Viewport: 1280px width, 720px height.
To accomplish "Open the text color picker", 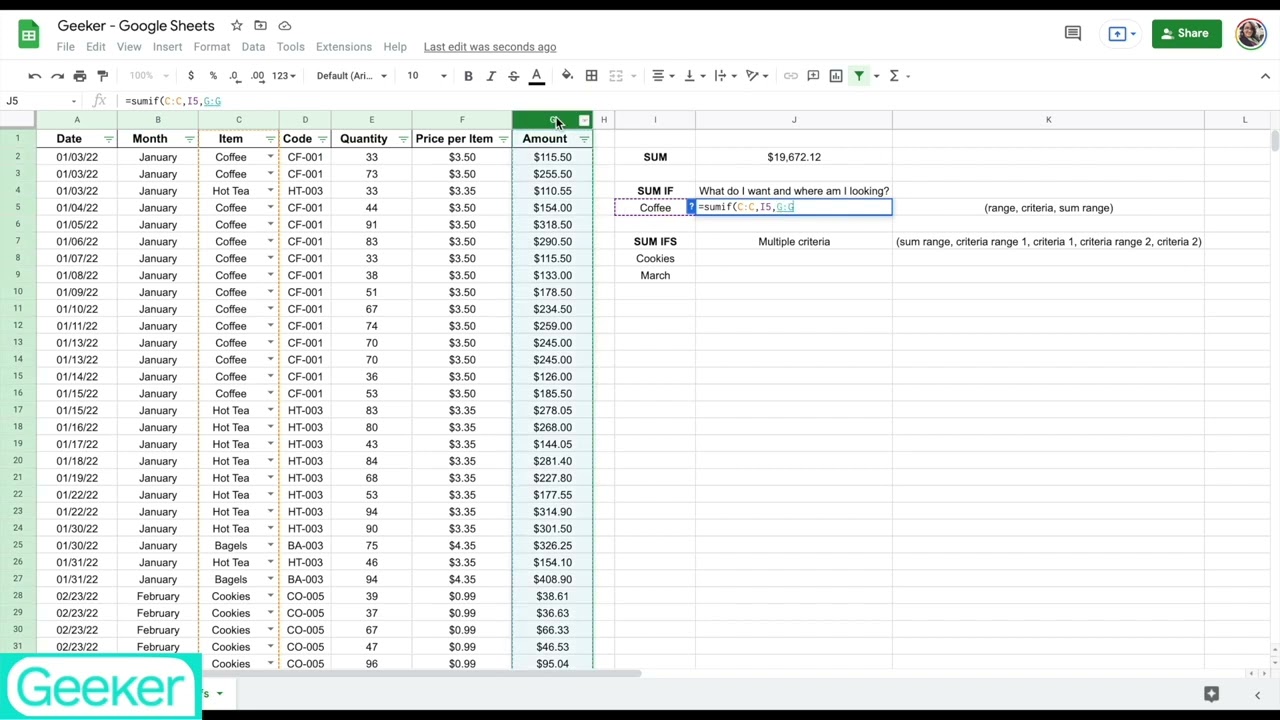I will tap(537, 76).
